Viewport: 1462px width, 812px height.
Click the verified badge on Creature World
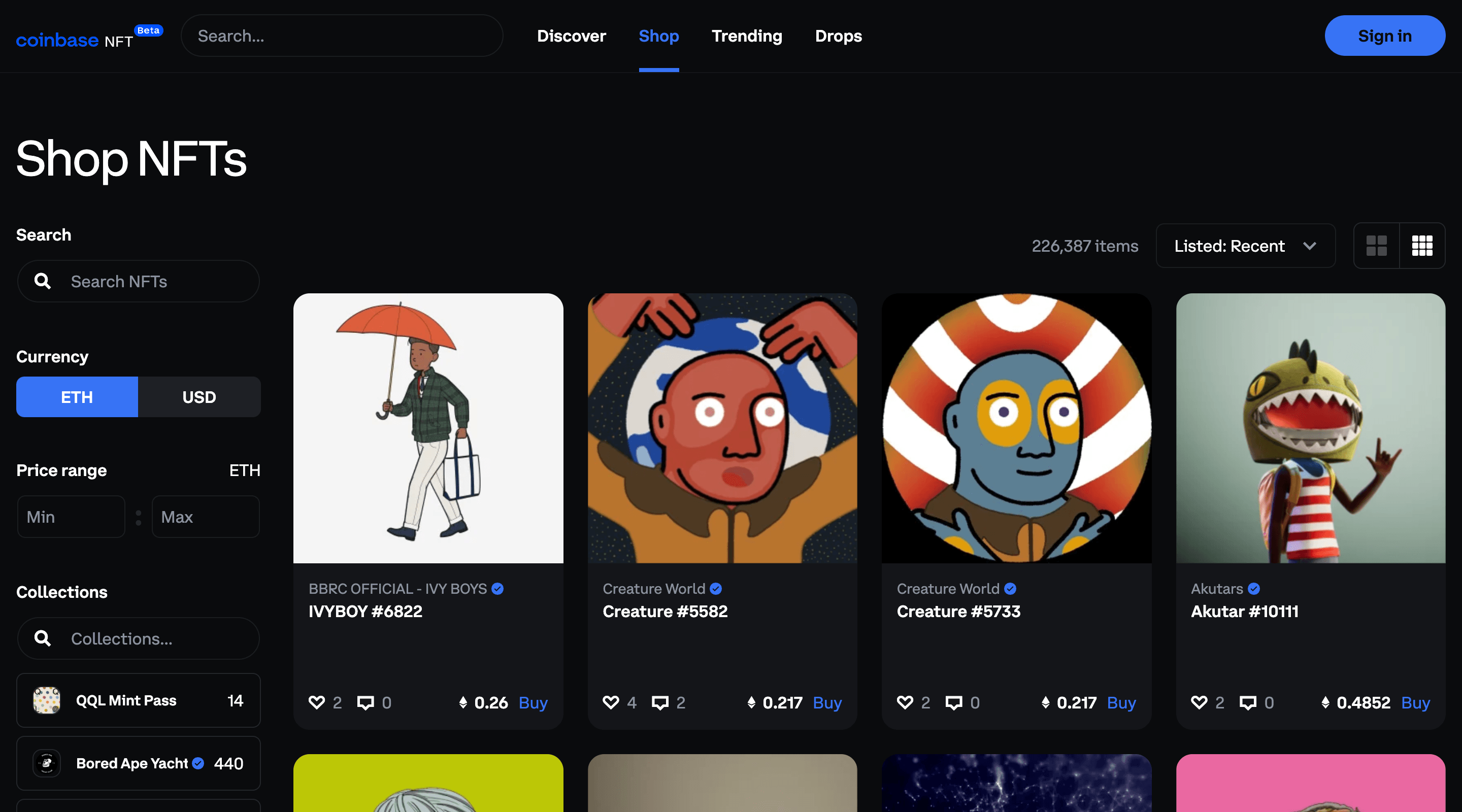718,588
